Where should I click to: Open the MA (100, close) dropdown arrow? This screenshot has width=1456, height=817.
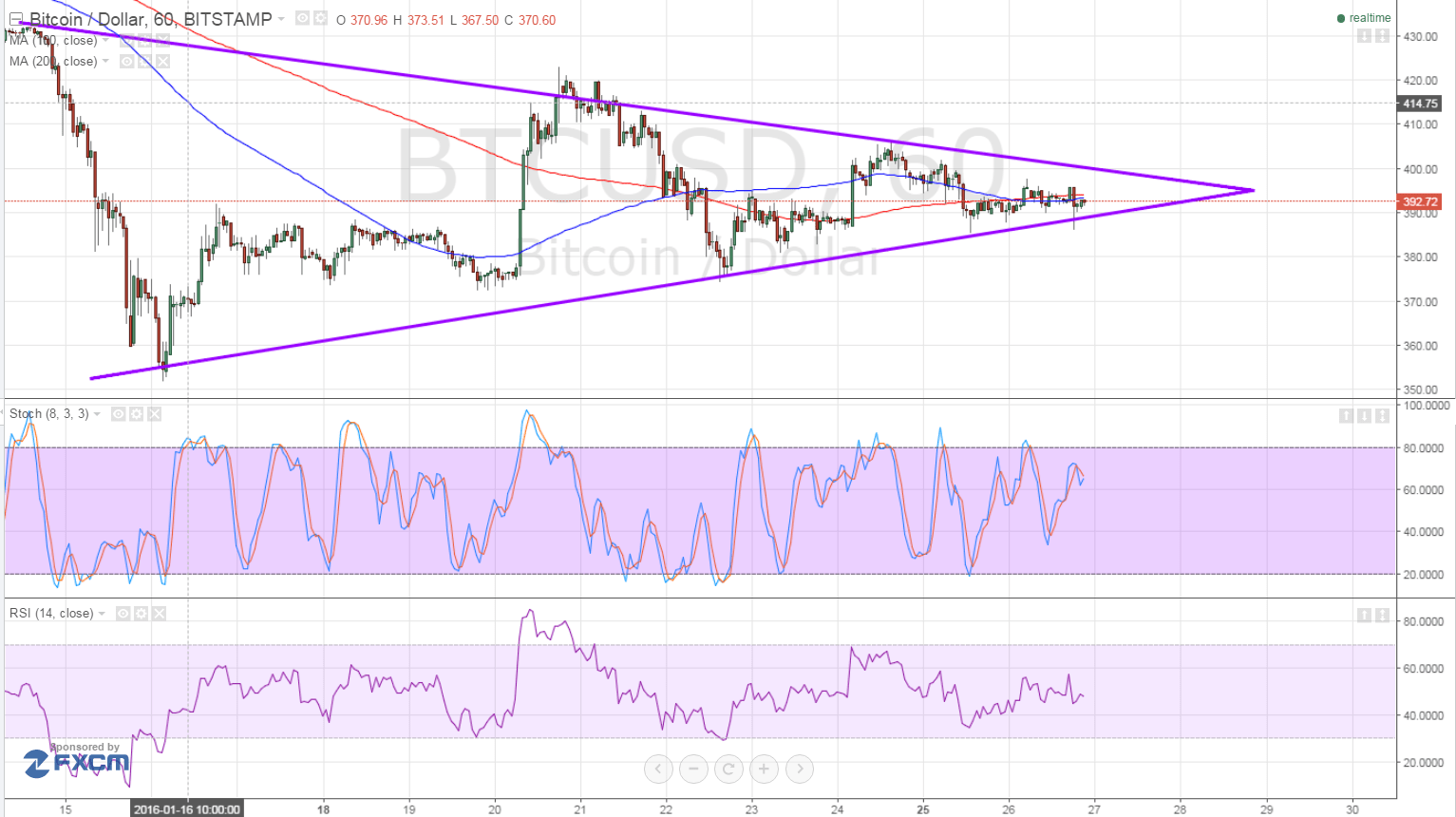coord(106,41)
